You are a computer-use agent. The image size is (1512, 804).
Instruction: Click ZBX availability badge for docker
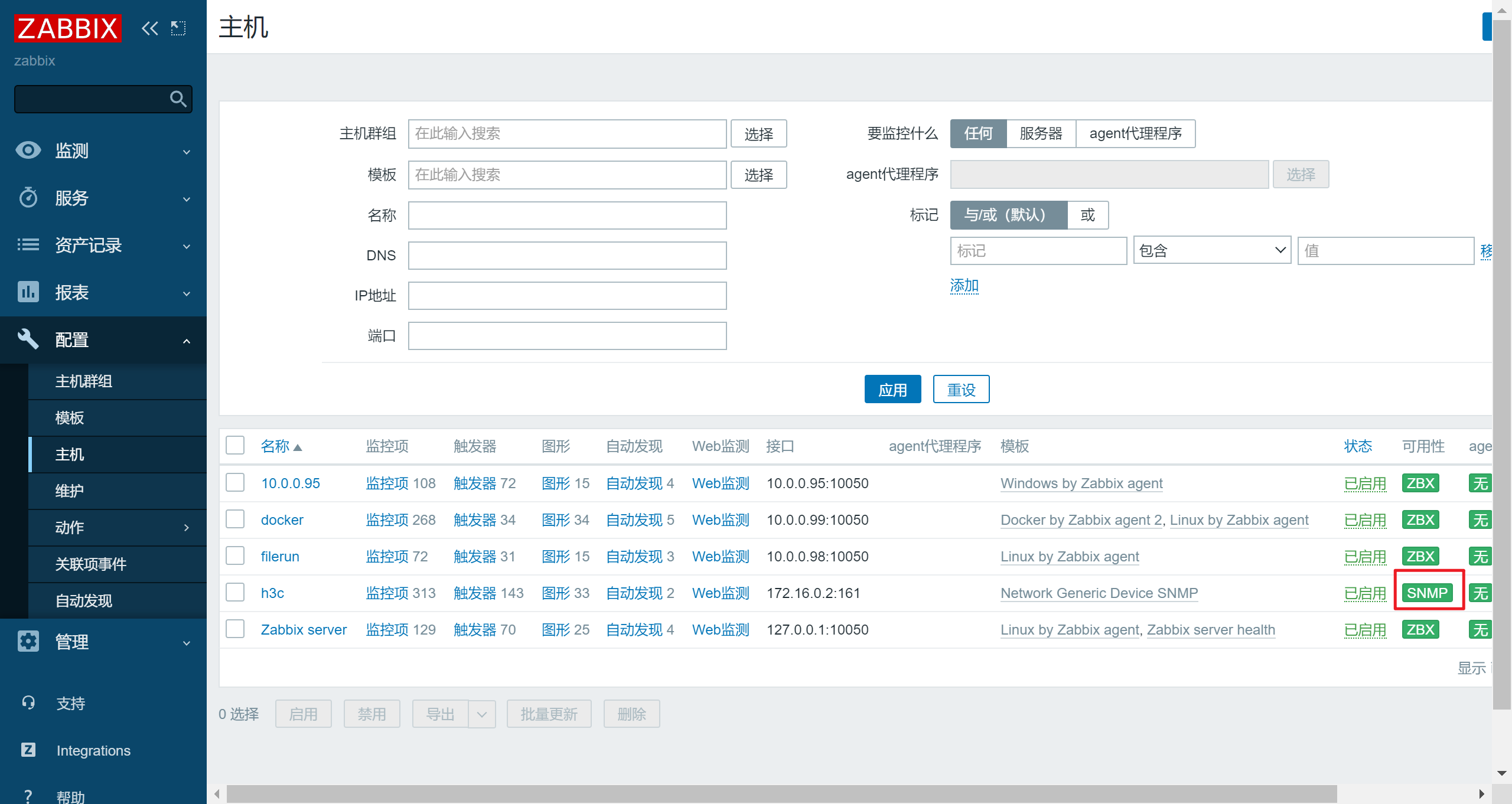coord(1420,519)
